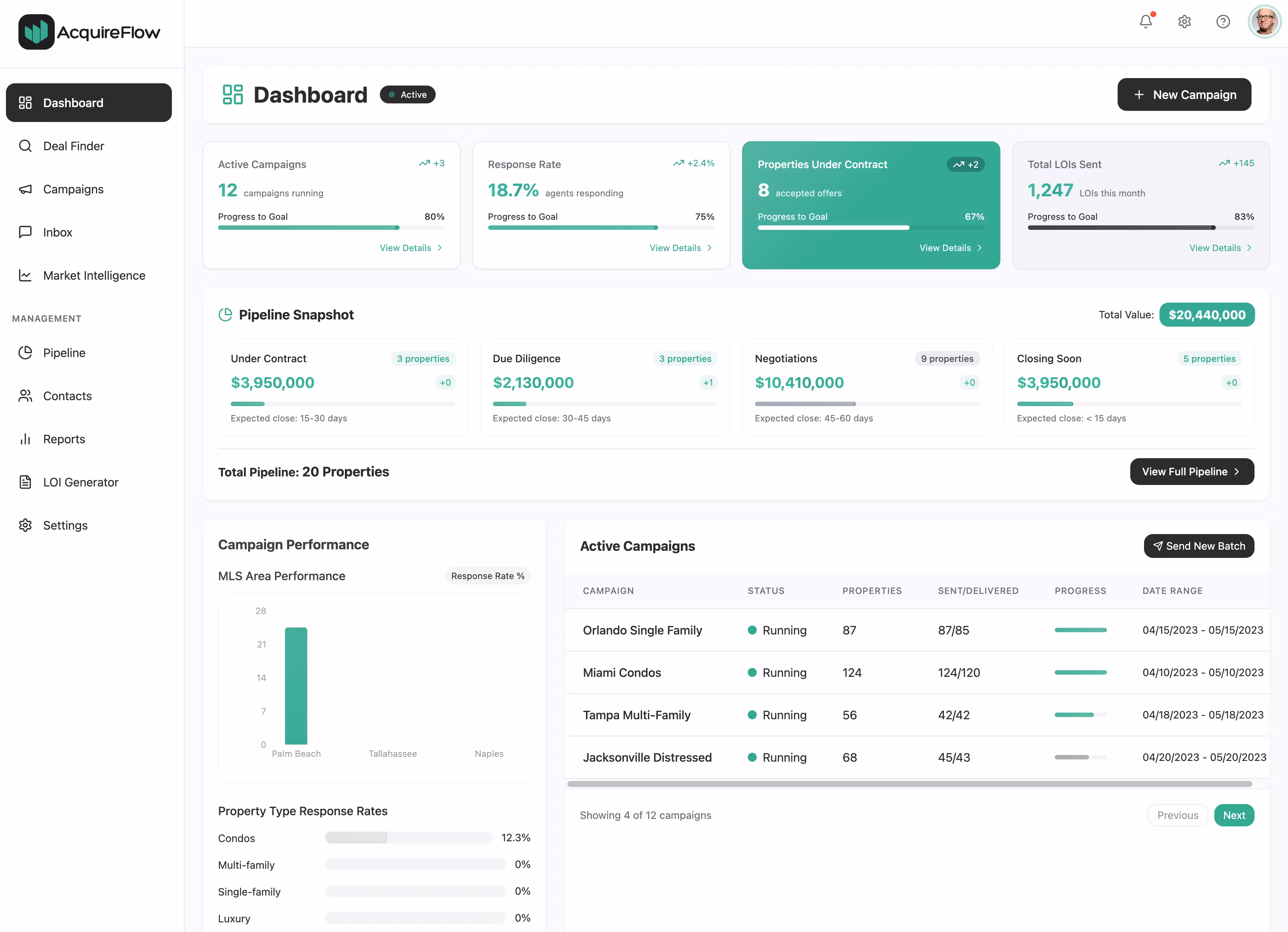The width and height of the screenshot is (1288, 932).
Task: Go to Market Intelligence in sidebar
Action: [94, 275]
